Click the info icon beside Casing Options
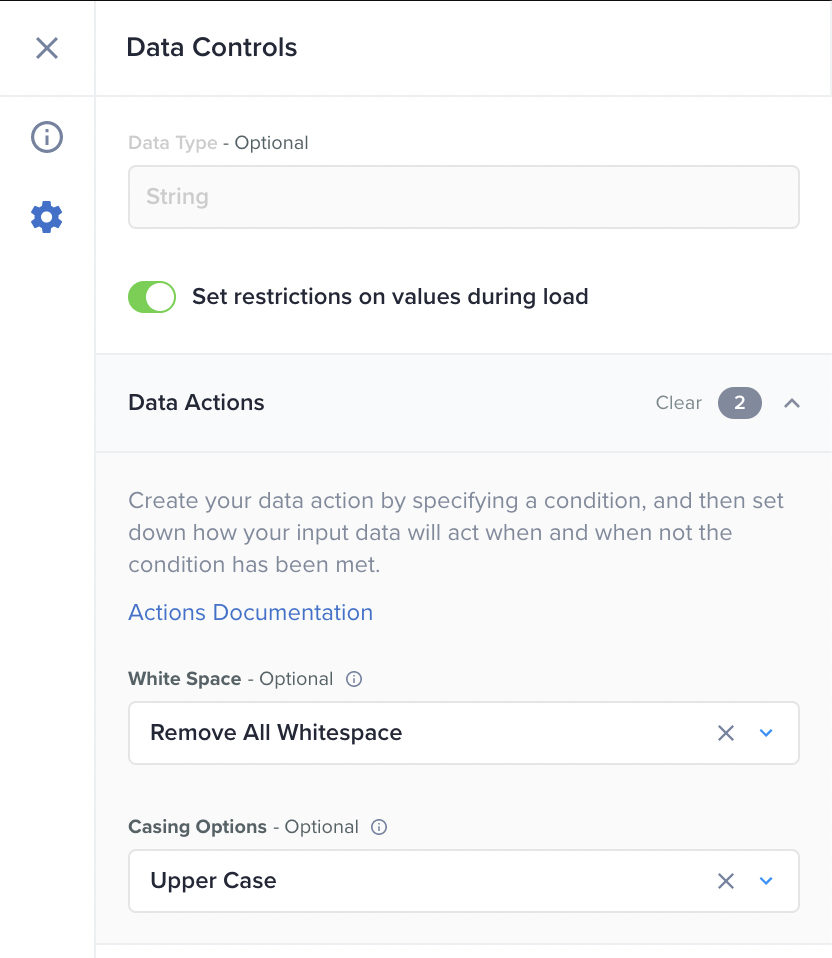The height and width of the screenshot is (958, 832). pos(379,827)
